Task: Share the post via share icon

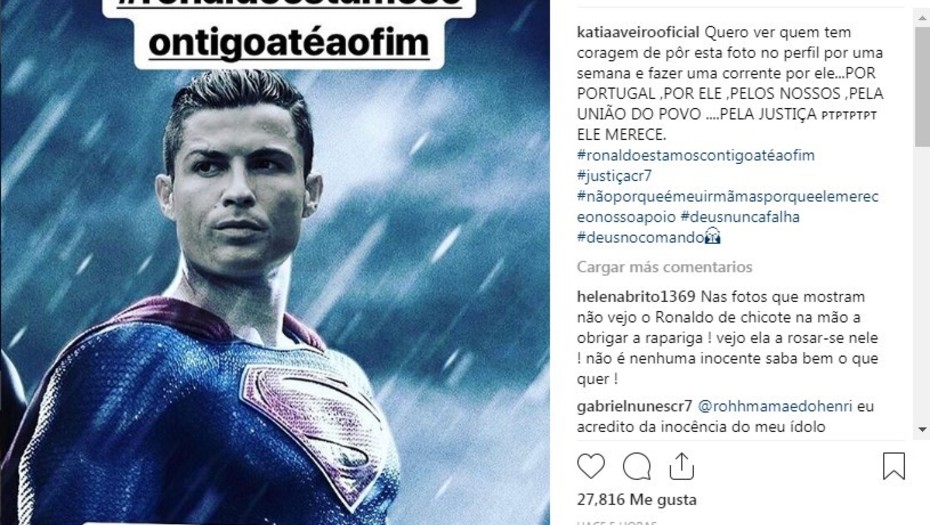Action: click(x=681, y=466)
